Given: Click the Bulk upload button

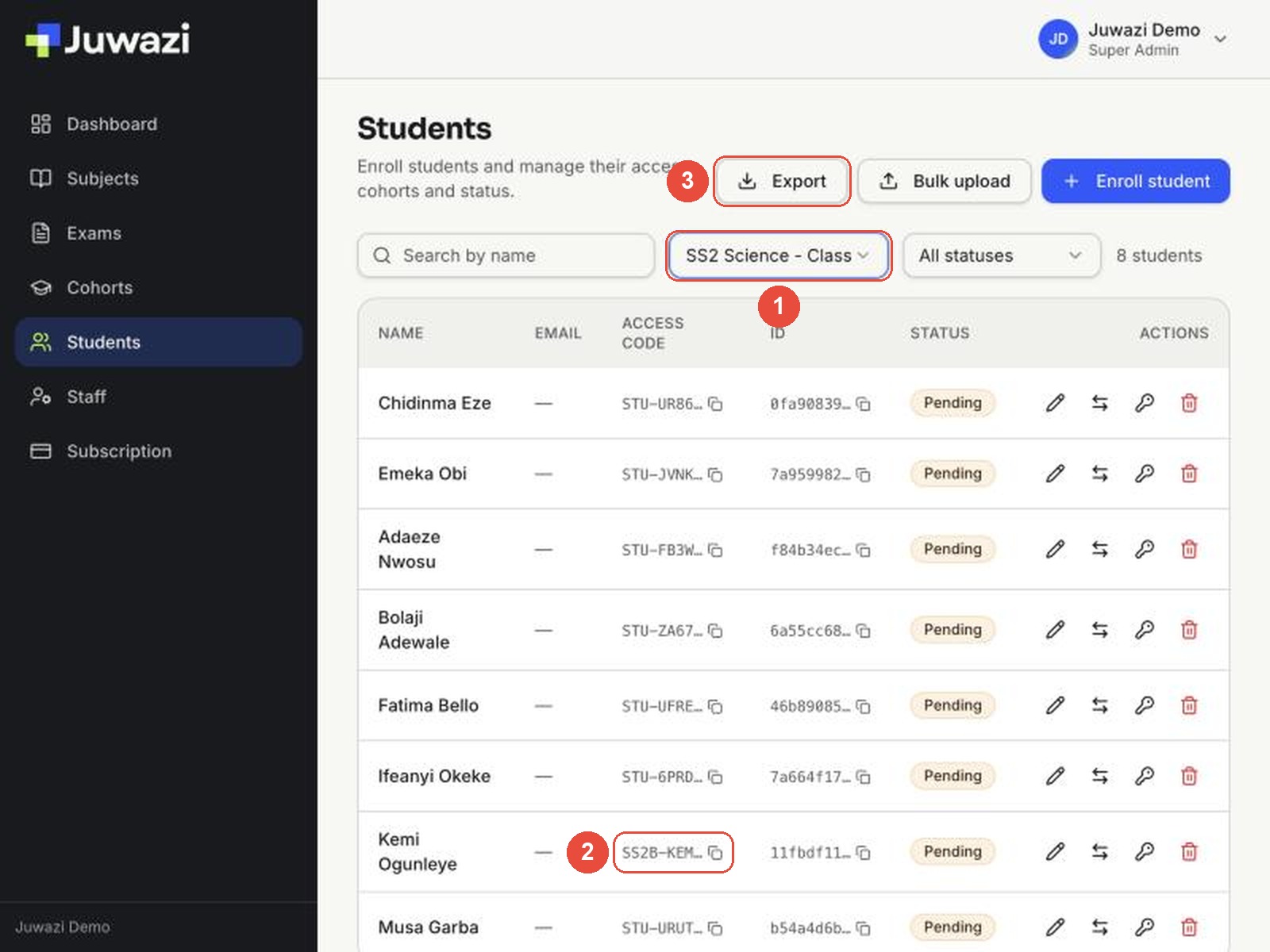Looking at the screenshot, I should (945, 181).
